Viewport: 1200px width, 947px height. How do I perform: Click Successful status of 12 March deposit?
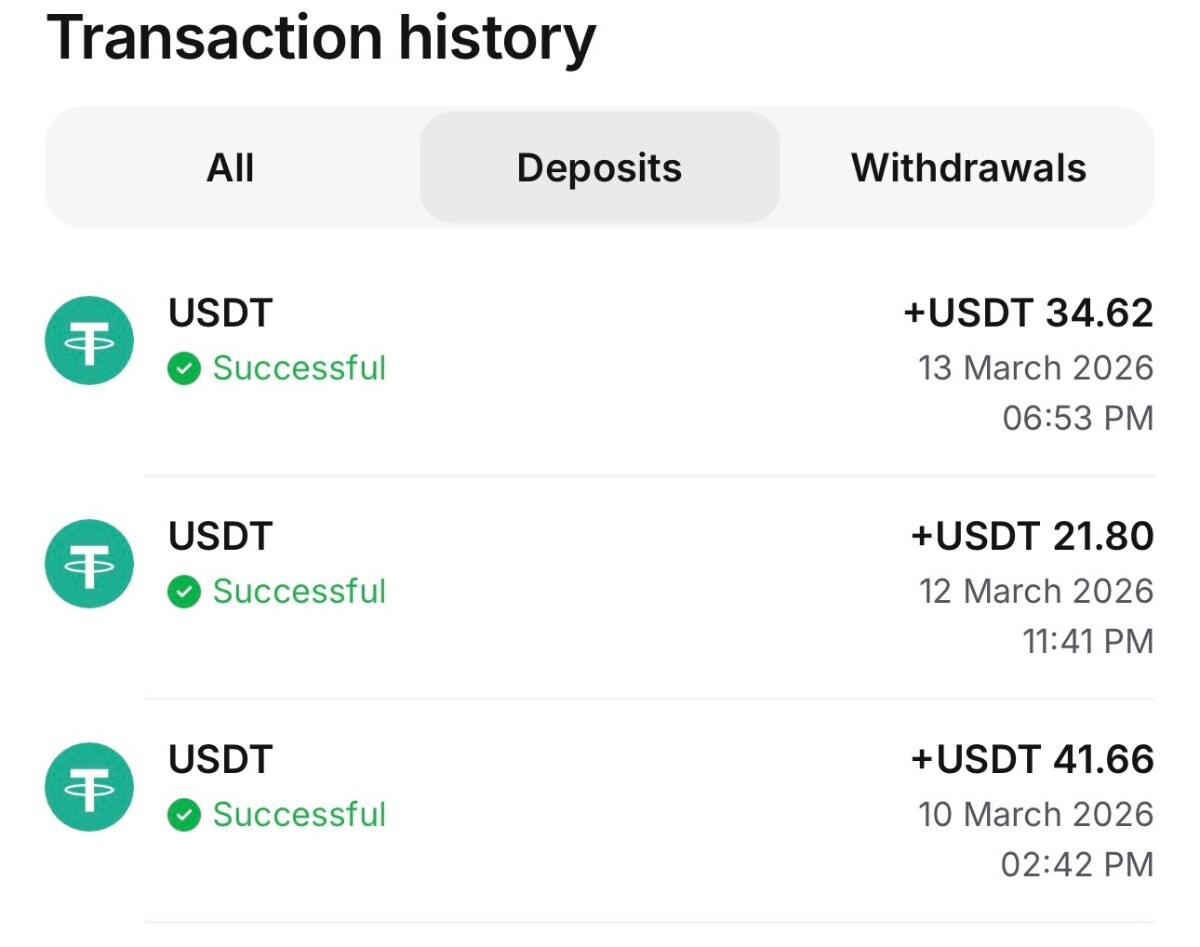299,592
